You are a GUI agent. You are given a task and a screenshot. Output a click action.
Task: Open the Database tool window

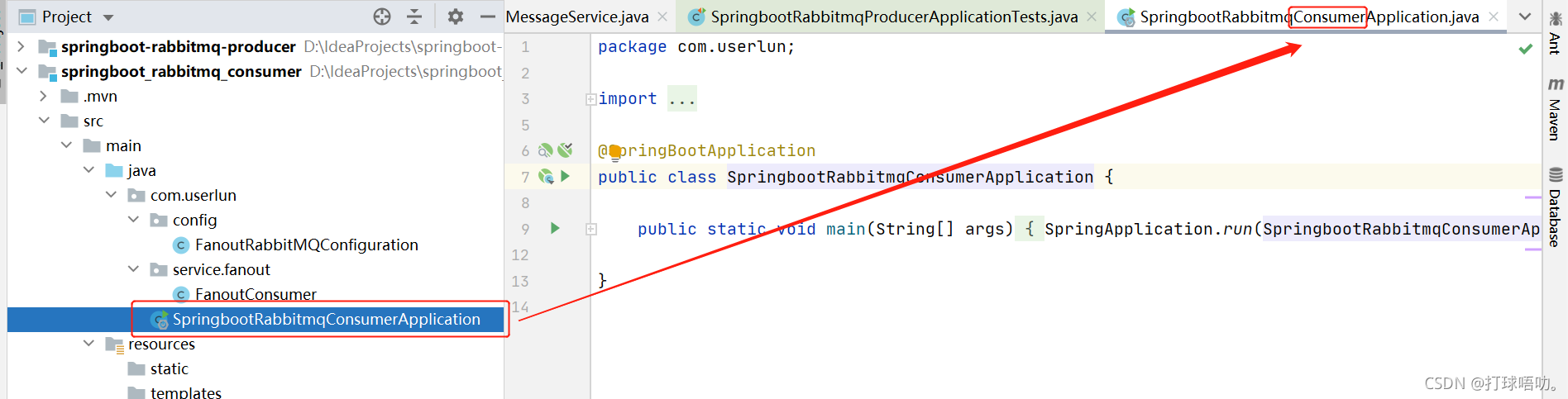1555,207
